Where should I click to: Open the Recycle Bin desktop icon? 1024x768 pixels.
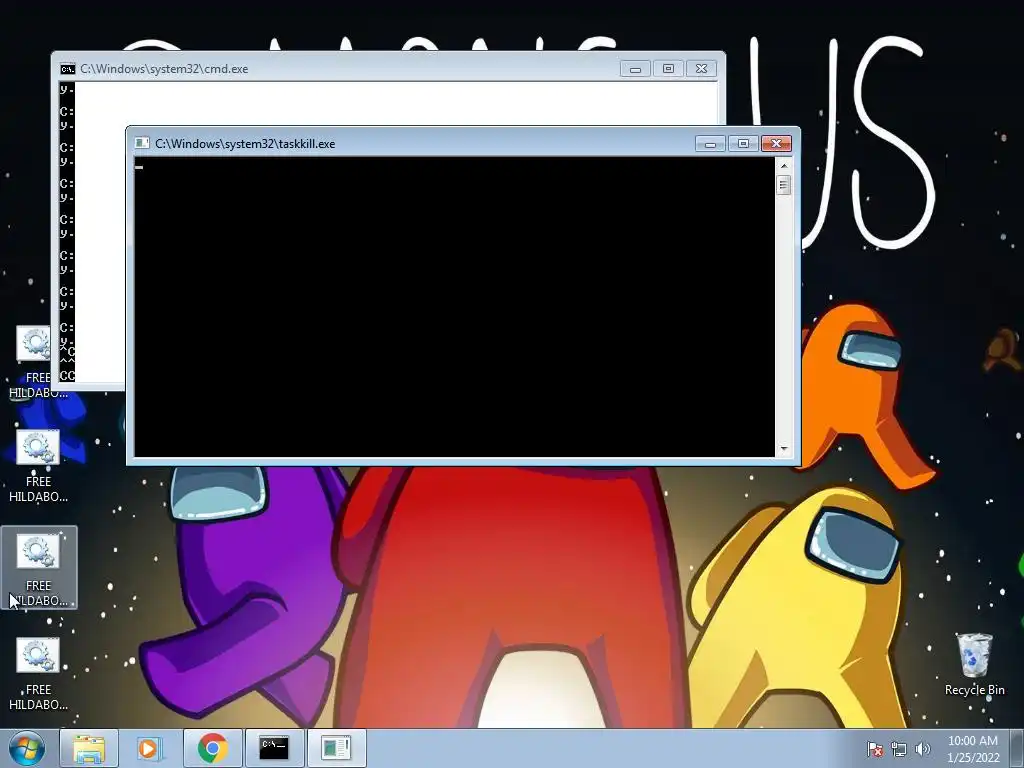click(974, 664)
